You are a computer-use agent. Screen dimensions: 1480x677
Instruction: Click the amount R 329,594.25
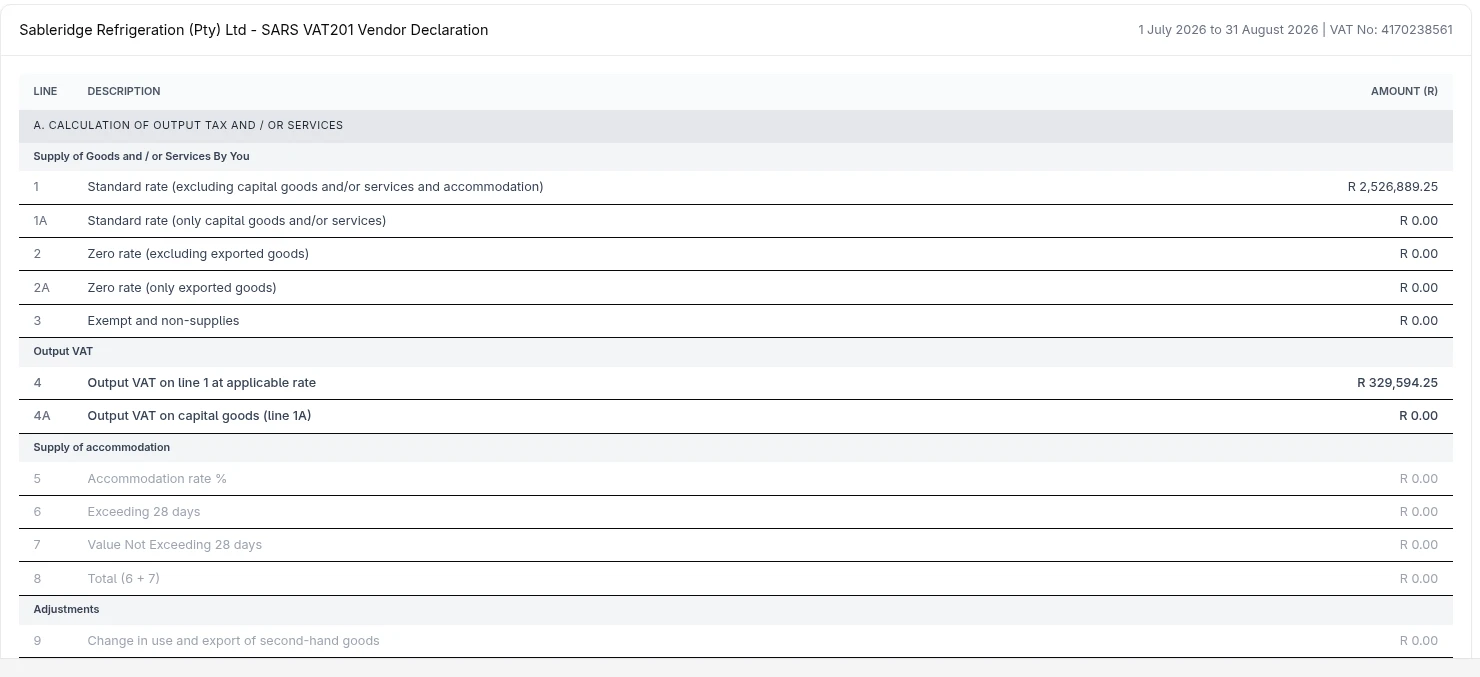1397,383
